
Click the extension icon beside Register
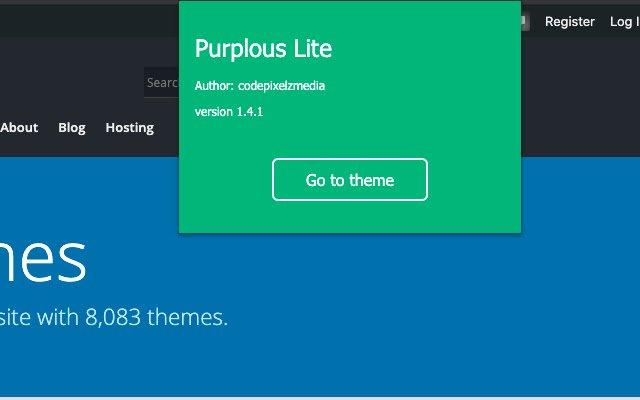[x=525, y=21]
